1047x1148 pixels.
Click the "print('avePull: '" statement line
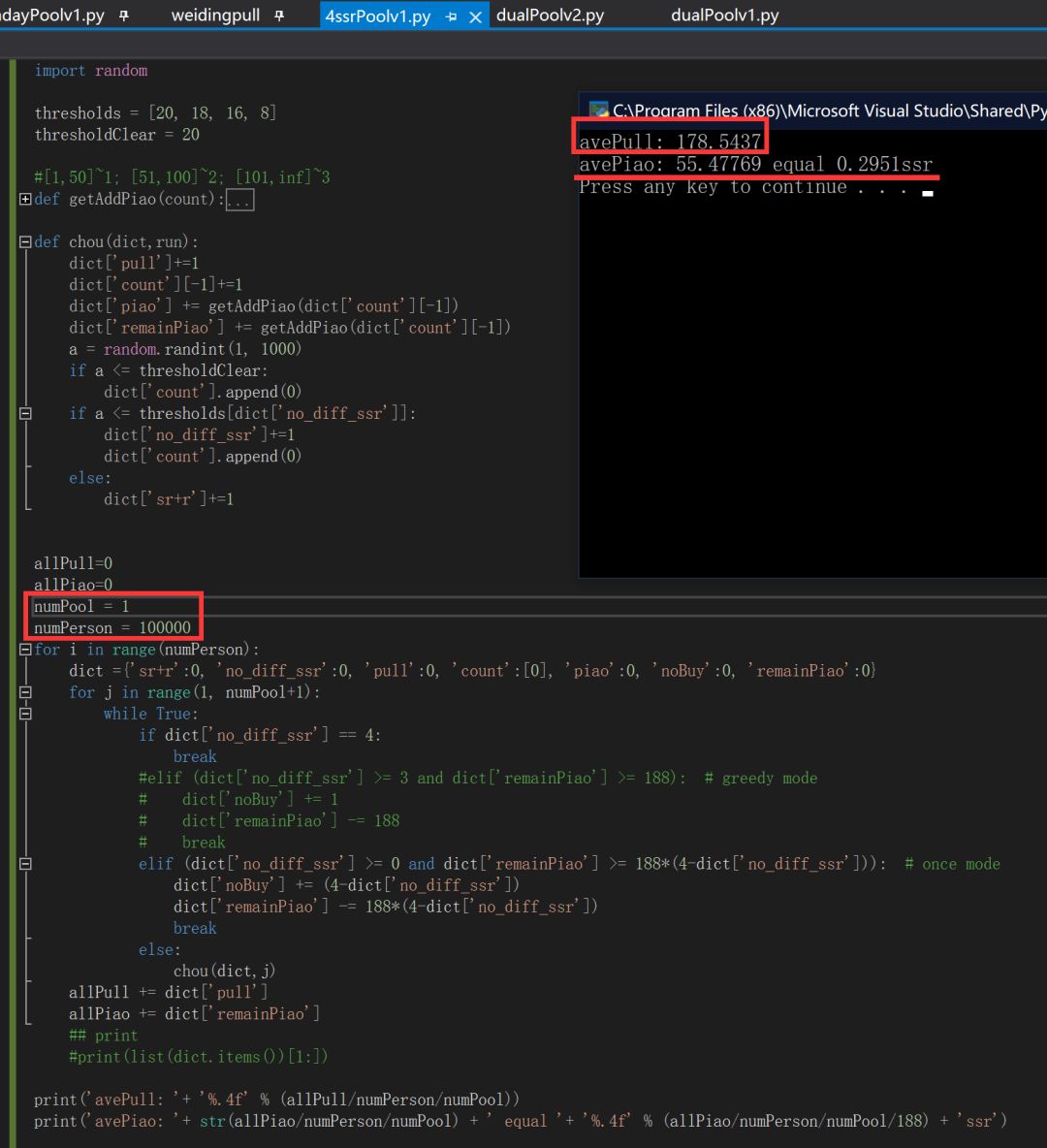point(276,1100)
